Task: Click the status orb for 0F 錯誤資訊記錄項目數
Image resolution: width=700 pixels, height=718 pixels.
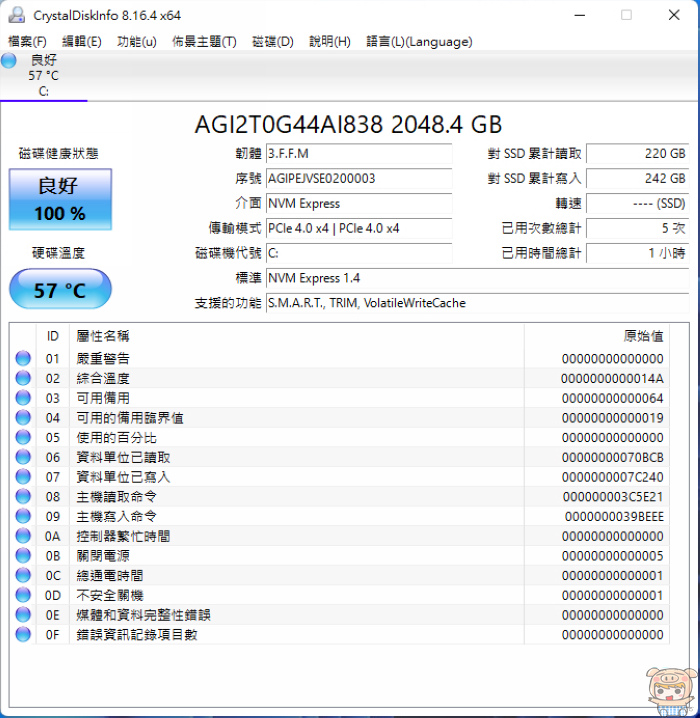Action: (23, 635)
